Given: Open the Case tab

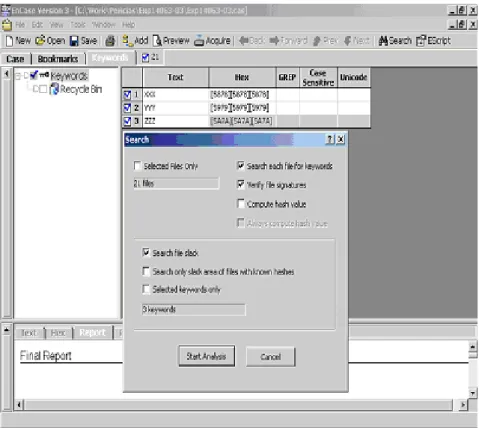Looking at the screenshot, I should (15, 59).
